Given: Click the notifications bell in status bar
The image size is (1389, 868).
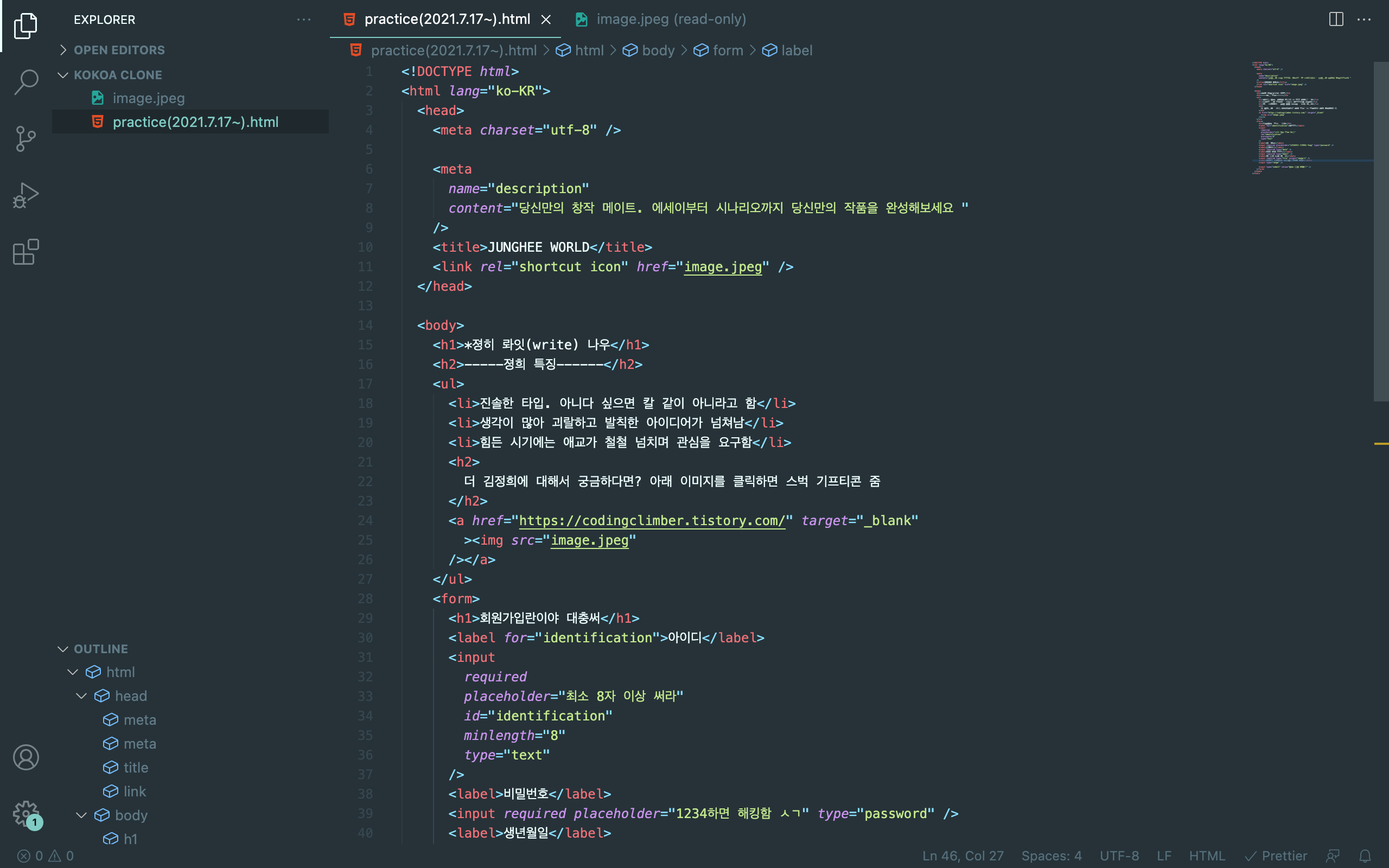Looking at the screenshot, I should click(1365, 856).
